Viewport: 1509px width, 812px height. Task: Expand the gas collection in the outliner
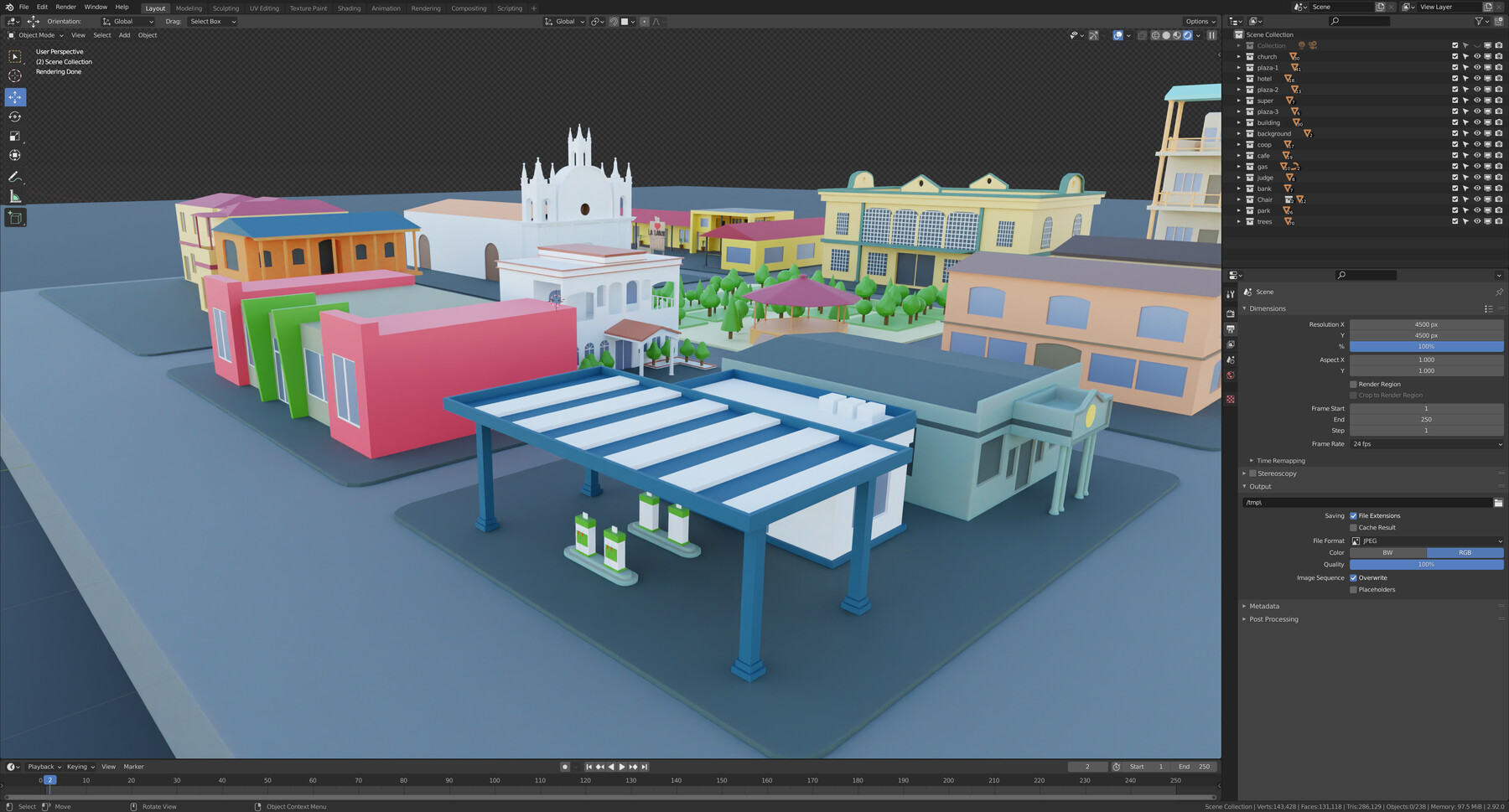pyautogui.click(x=1240, y=166)
